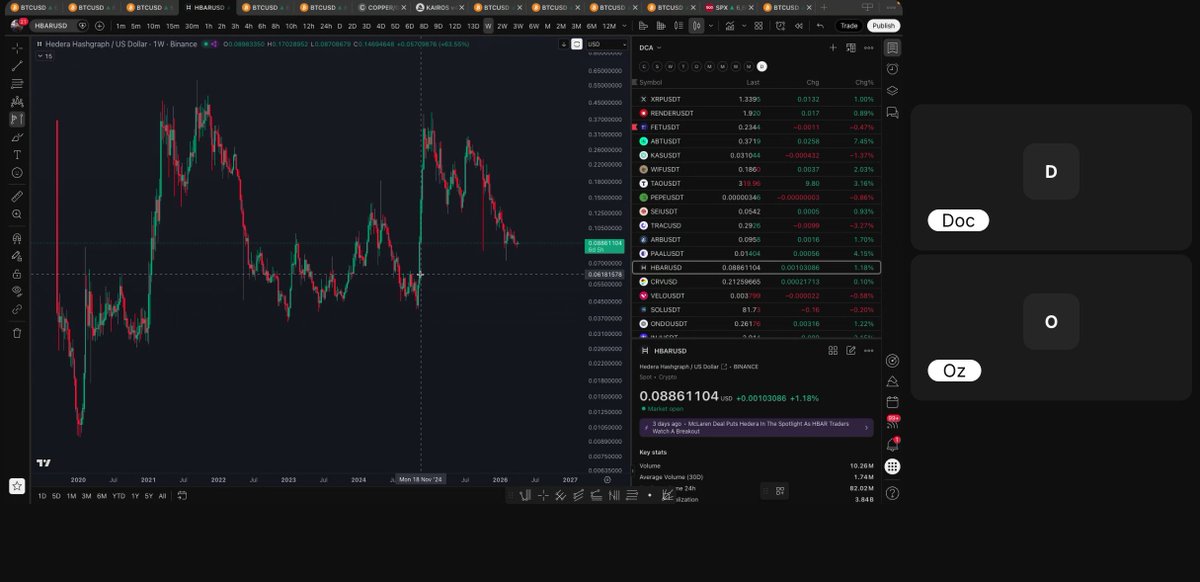Toggle magnet mode for drawings

point(17,238)
